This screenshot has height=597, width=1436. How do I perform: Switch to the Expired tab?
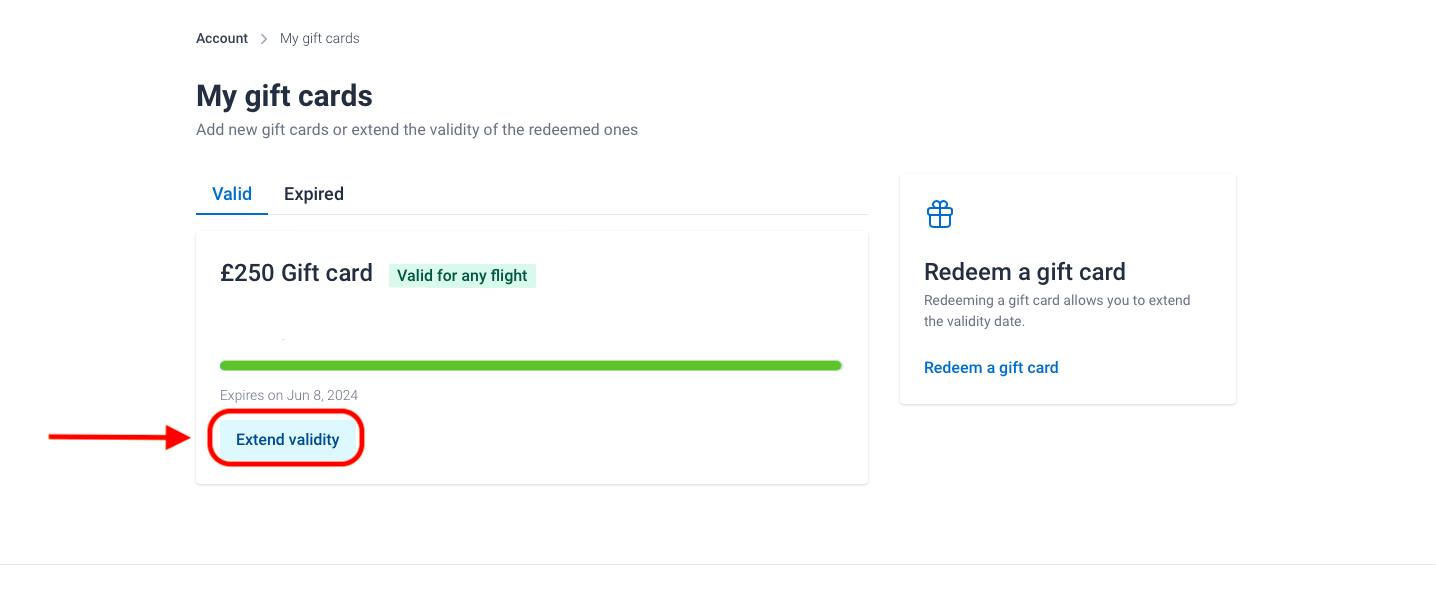coord(314,194)
